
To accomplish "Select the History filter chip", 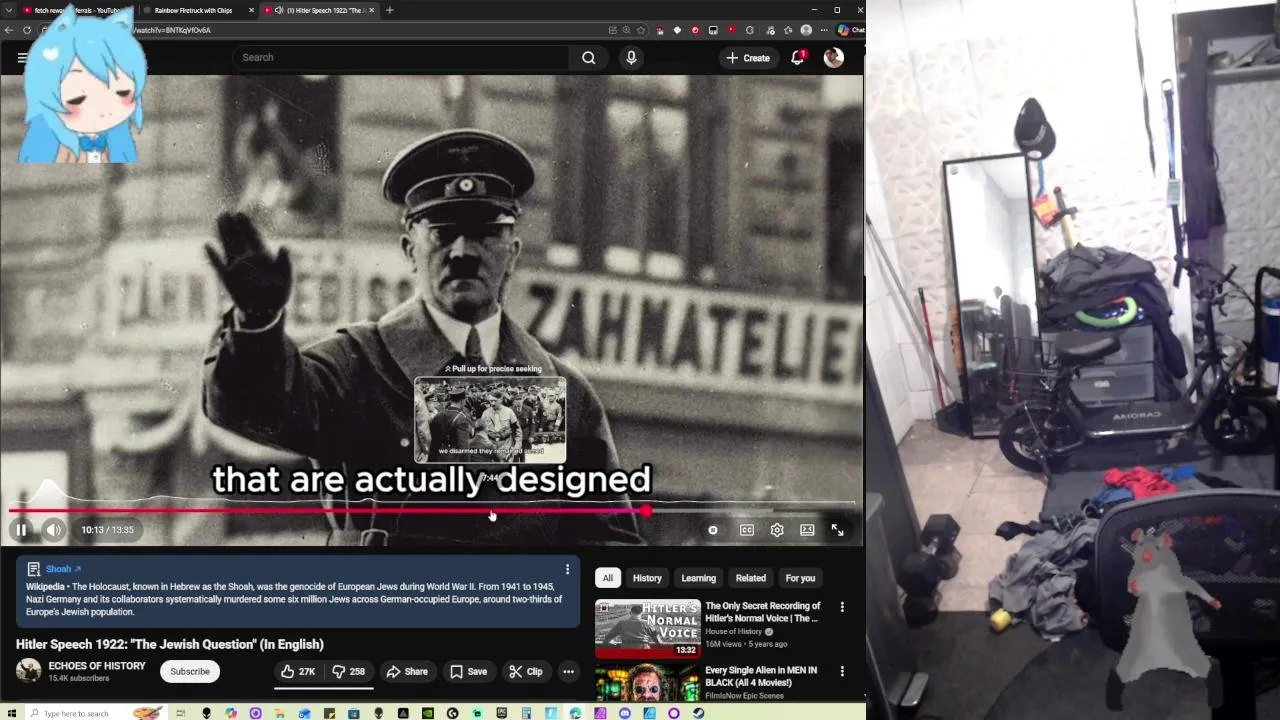I will pos(647,578).
